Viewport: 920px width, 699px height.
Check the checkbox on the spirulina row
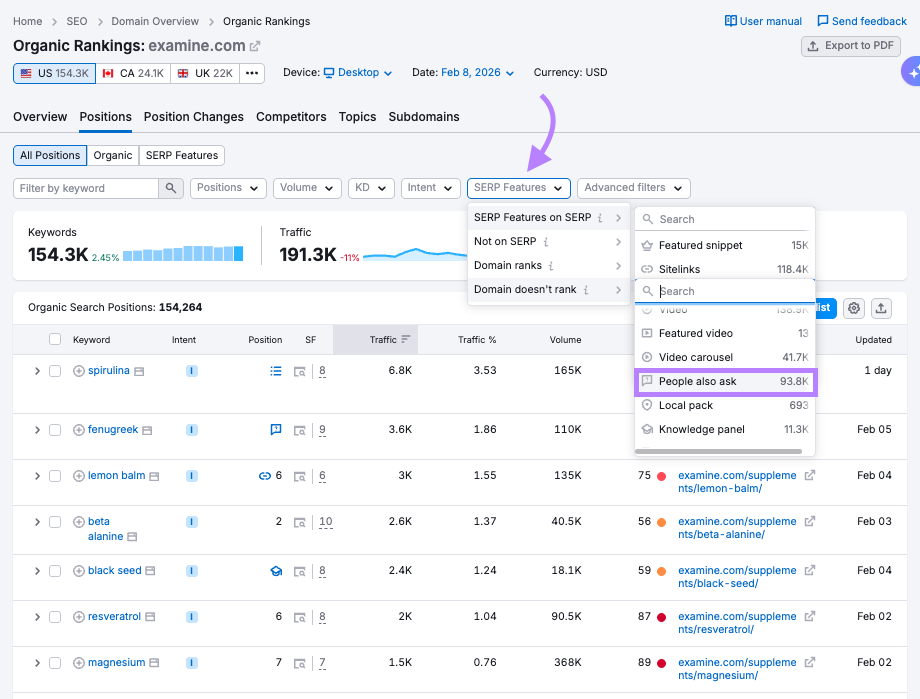tap(55, 370)
